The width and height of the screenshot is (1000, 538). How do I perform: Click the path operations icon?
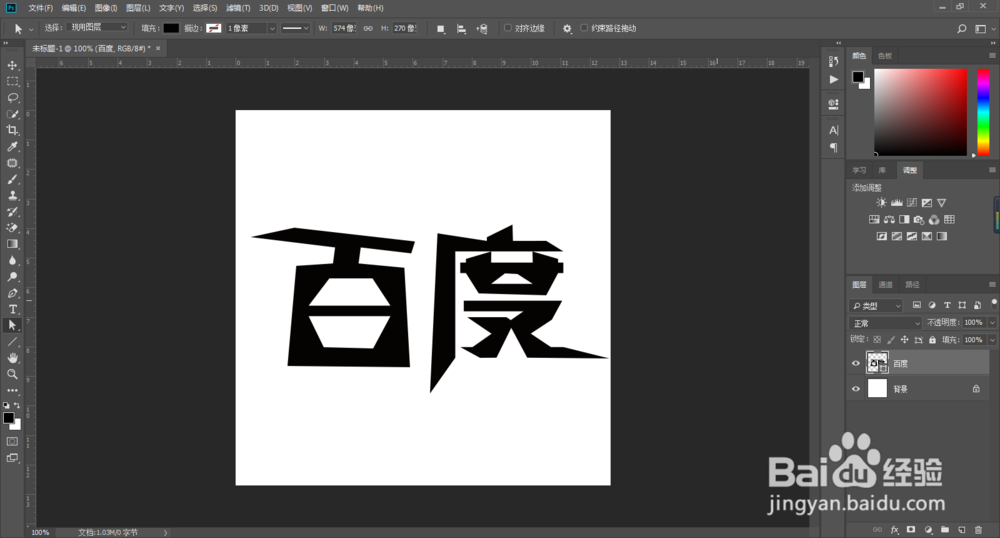pyautogui.click(x=441, y=29)
